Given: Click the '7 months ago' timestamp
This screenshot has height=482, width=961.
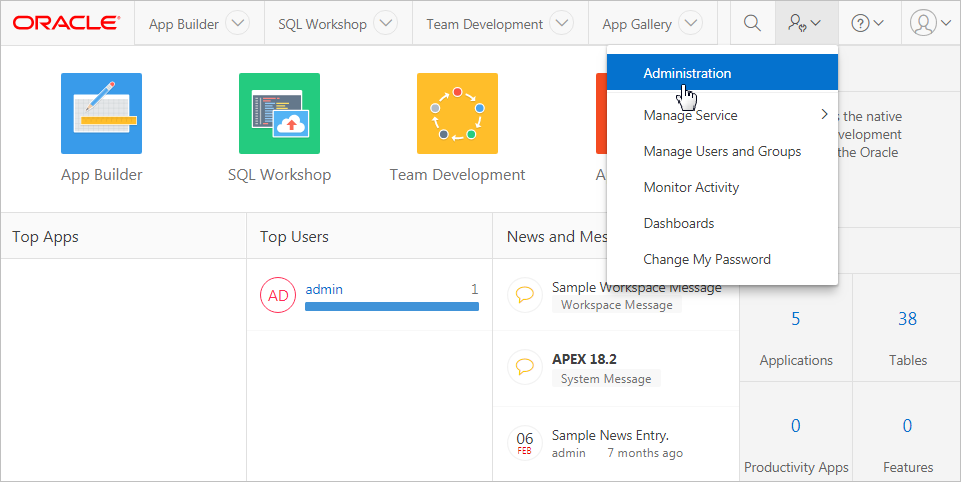Looking at the screenshot, I should tap(645, 453).
